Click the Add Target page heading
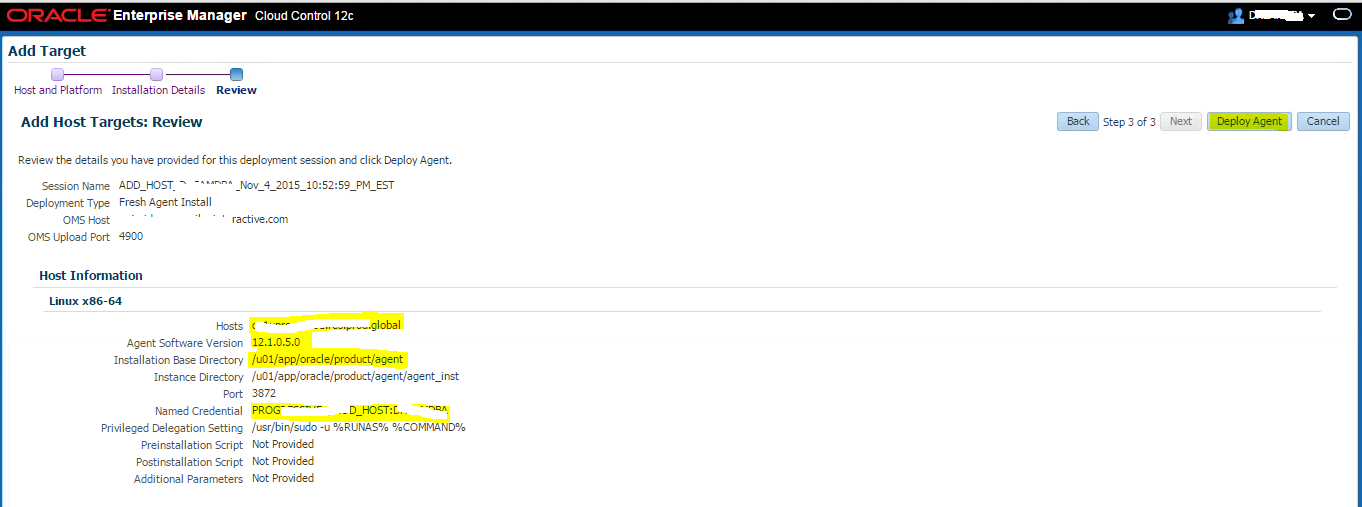This screenshot has height=507, width=1362. click(47, 51)
